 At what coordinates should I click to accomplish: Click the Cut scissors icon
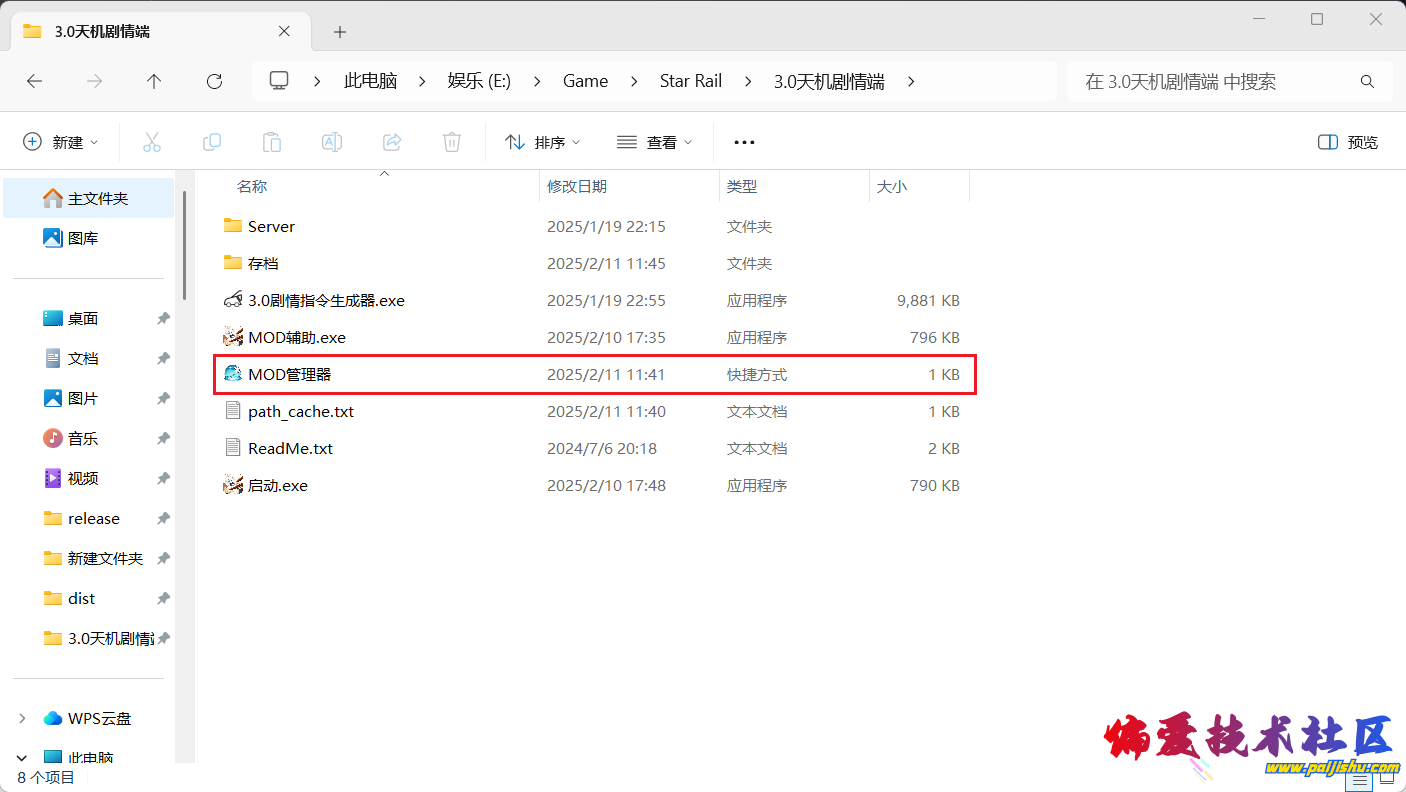click(x=152, y=142)
